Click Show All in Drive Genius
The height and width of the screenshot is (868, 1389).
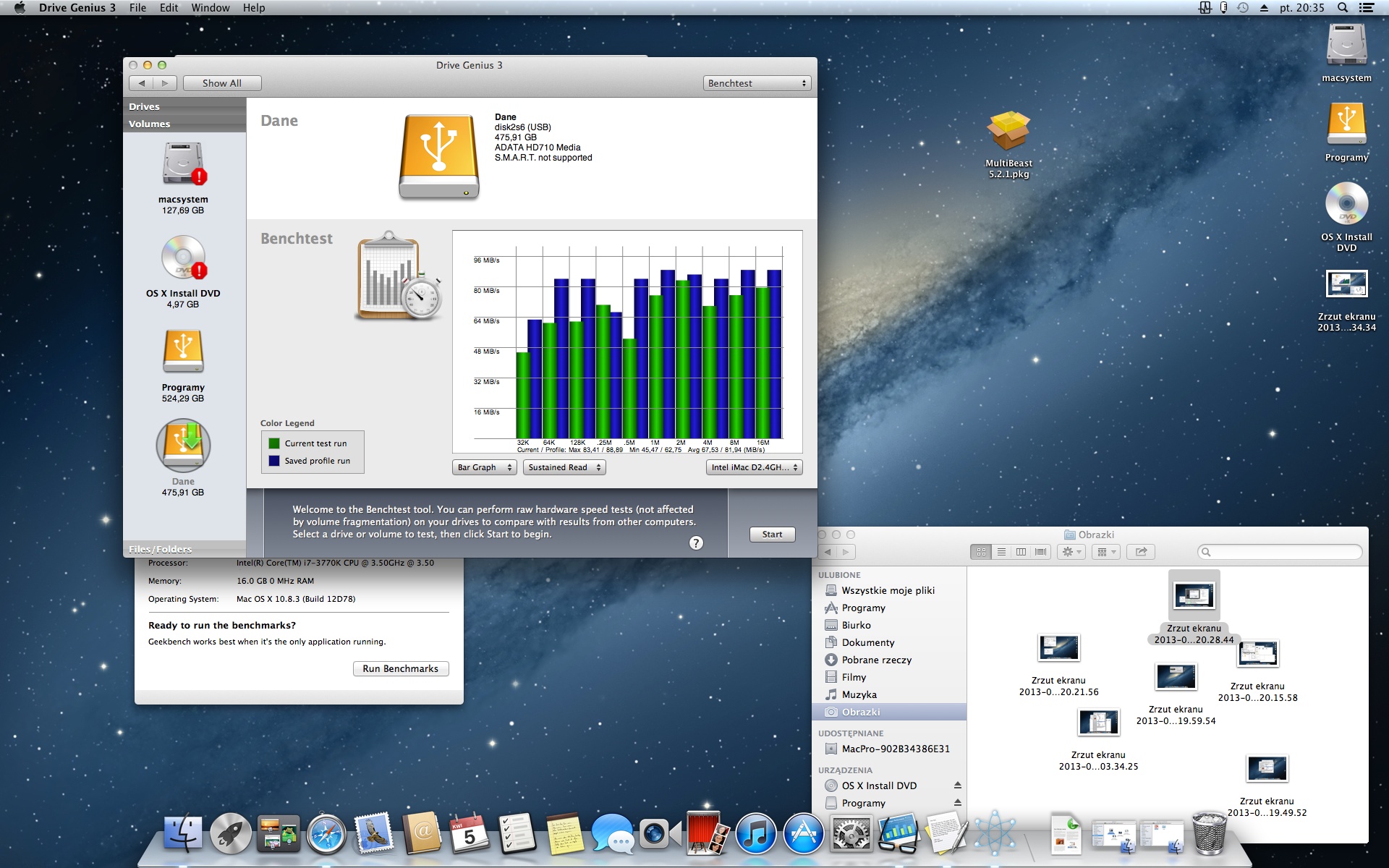click(x=222, y=83)
